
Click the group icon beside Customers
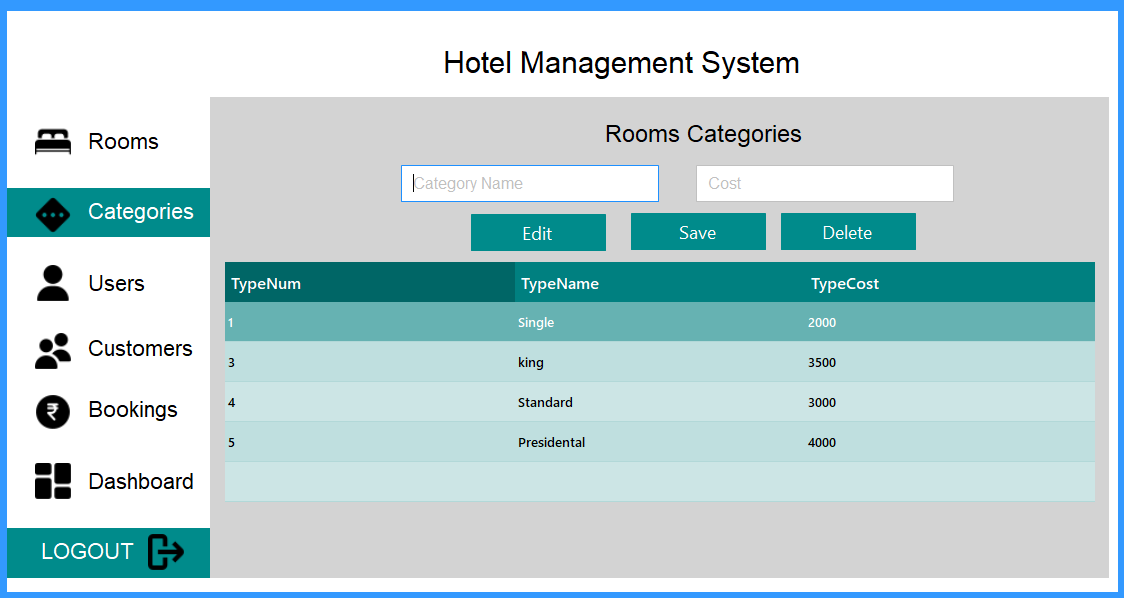53,349
